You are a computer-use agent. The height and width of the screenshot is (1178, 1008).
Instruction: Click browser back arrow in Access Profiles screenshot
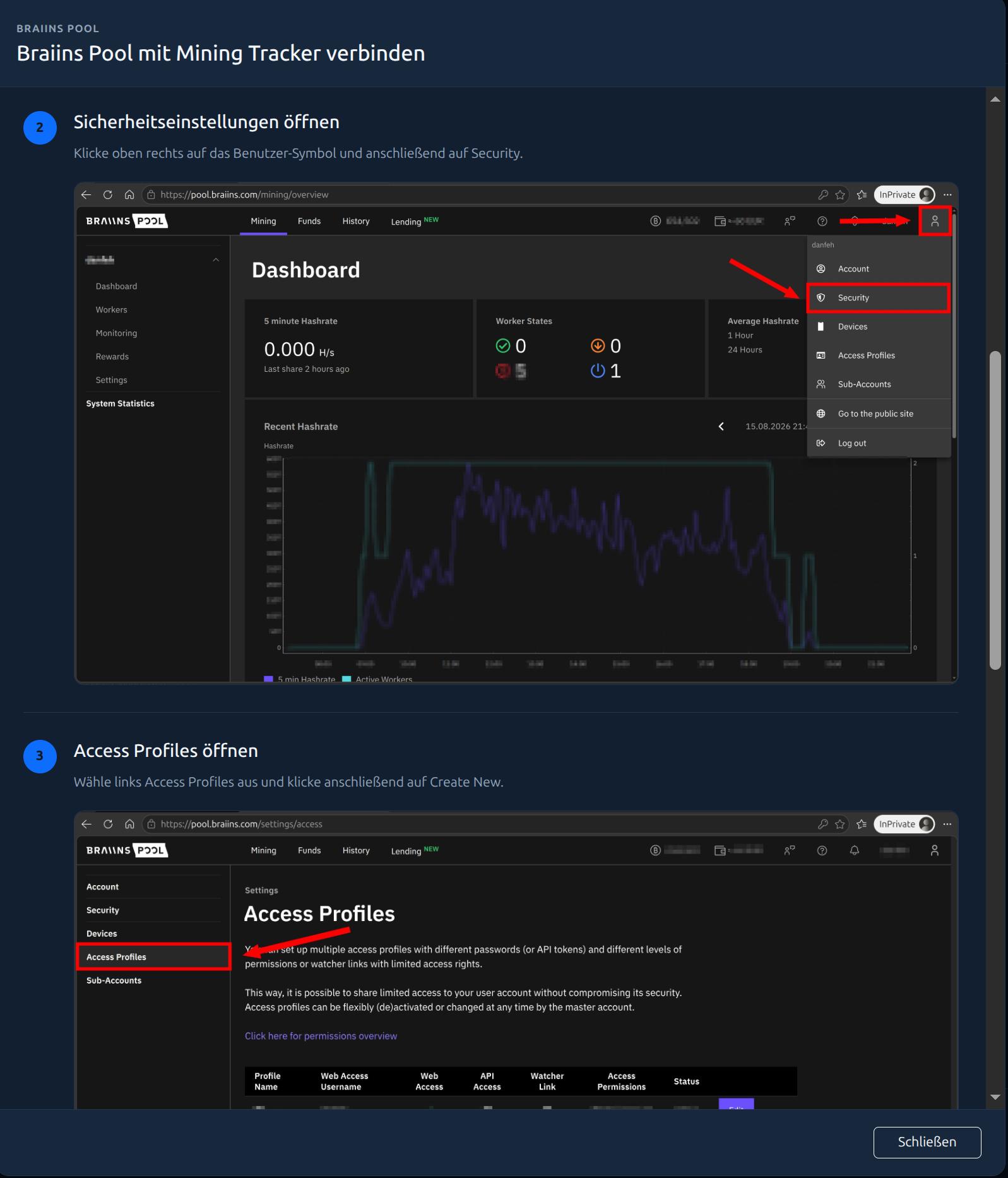tap(86, 824)
